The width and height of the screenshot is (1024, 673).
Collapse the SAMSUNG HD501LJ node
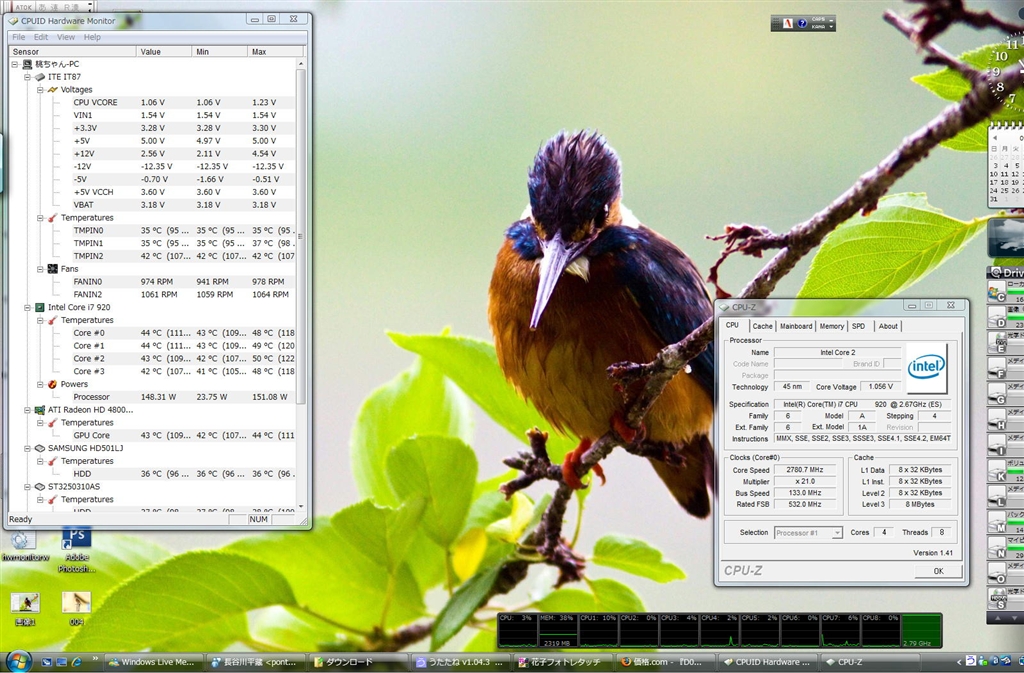point(27,448)
